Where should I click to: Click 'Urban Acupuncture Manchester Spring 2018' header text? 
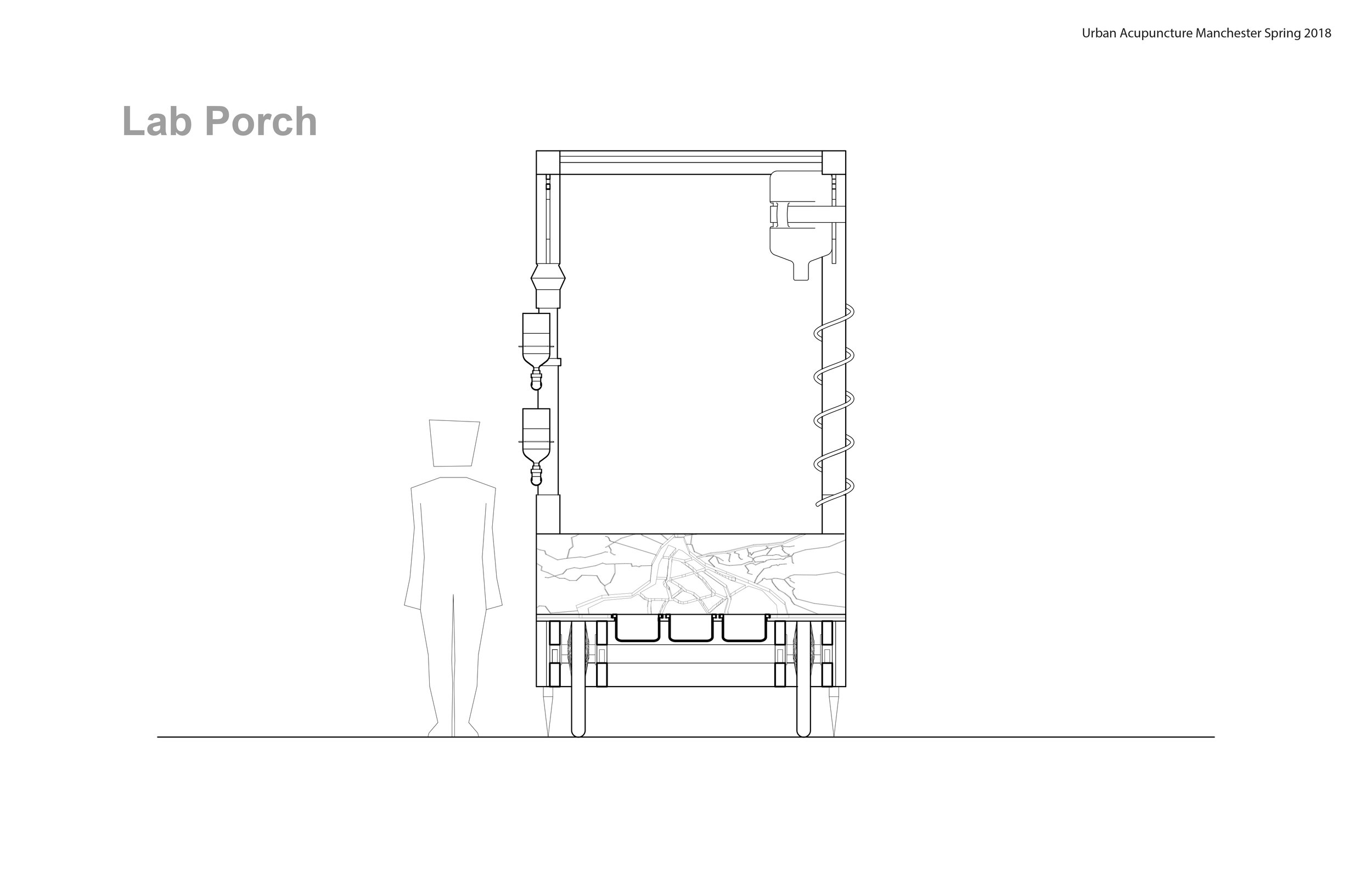pyautogui.click(x=1207, y=33)
